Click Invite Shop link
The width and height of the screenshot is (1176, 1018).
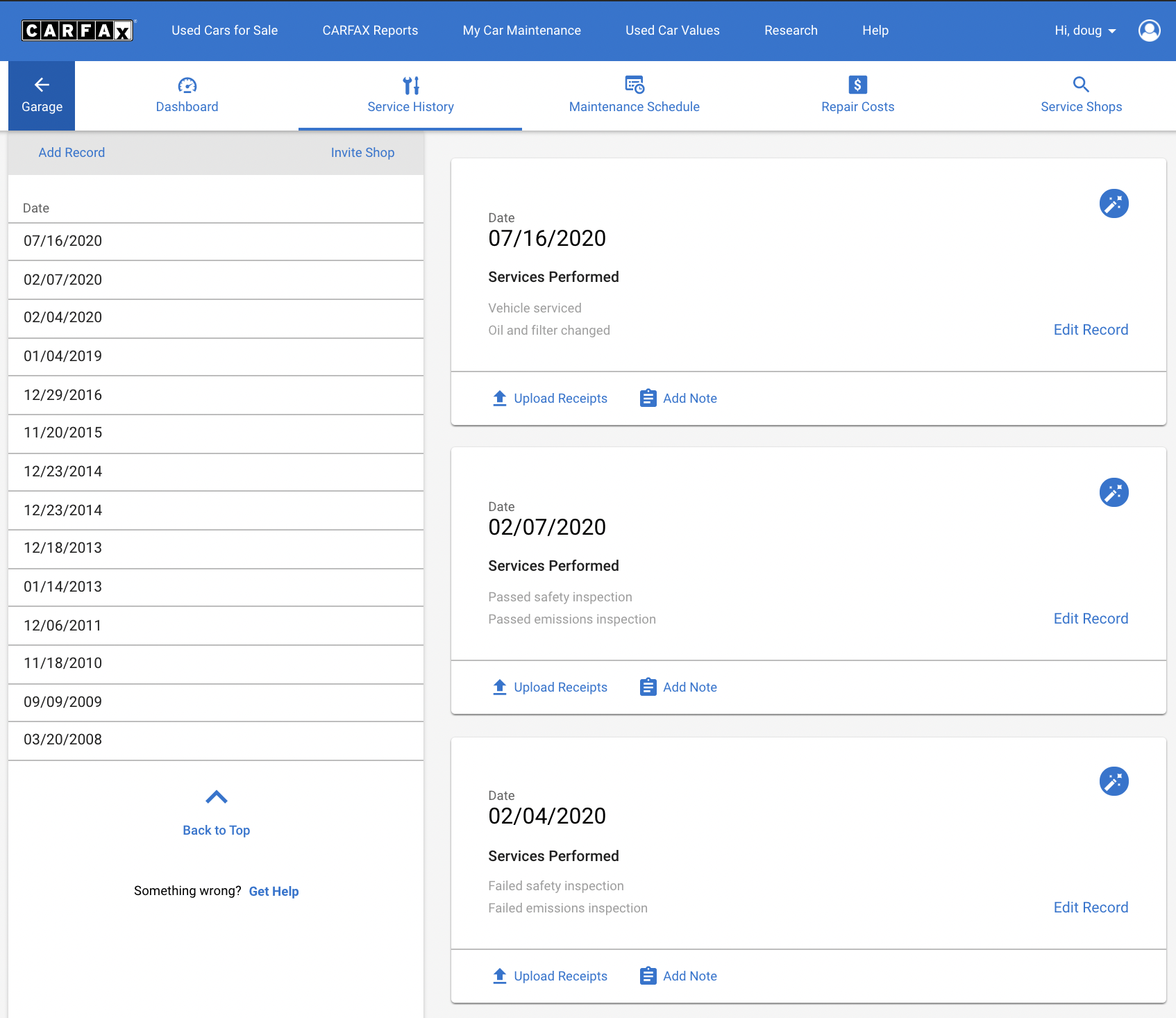point(362,153)
